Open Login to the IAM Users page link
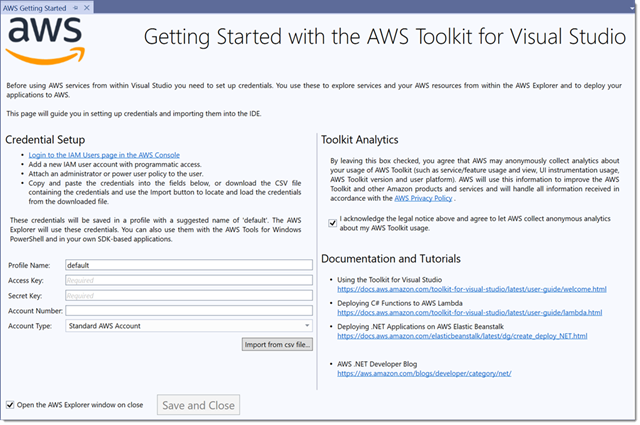 tap(104, 155)
